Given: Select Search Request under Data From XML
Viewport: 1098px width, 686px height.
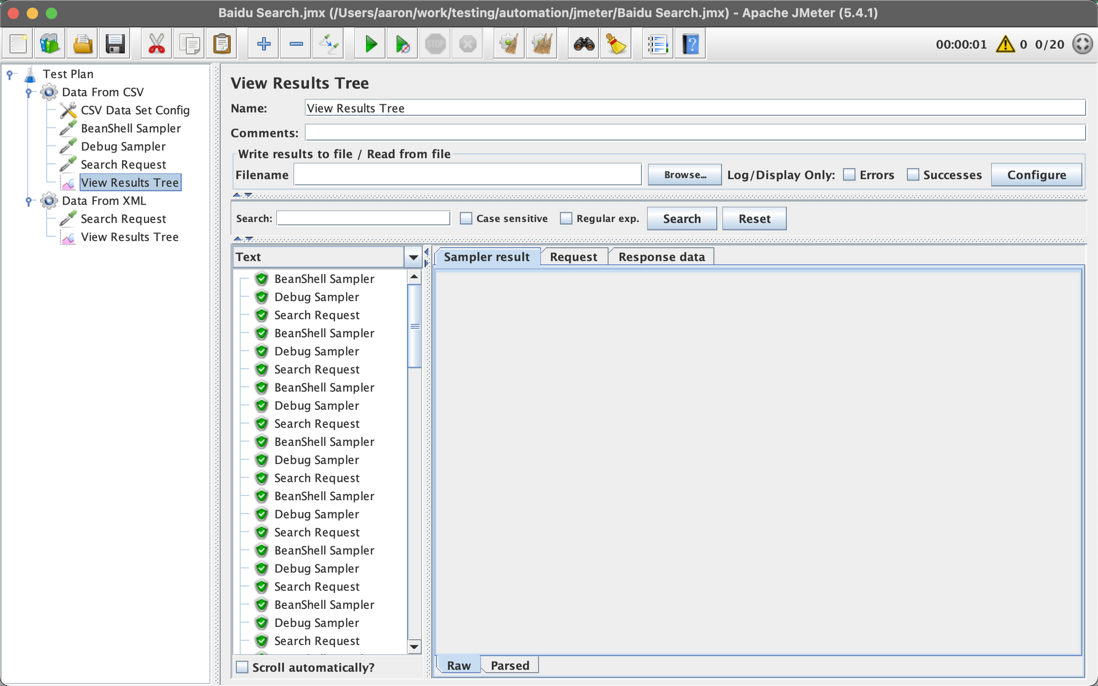Looking at the screenshot, I should coord(123,219).
